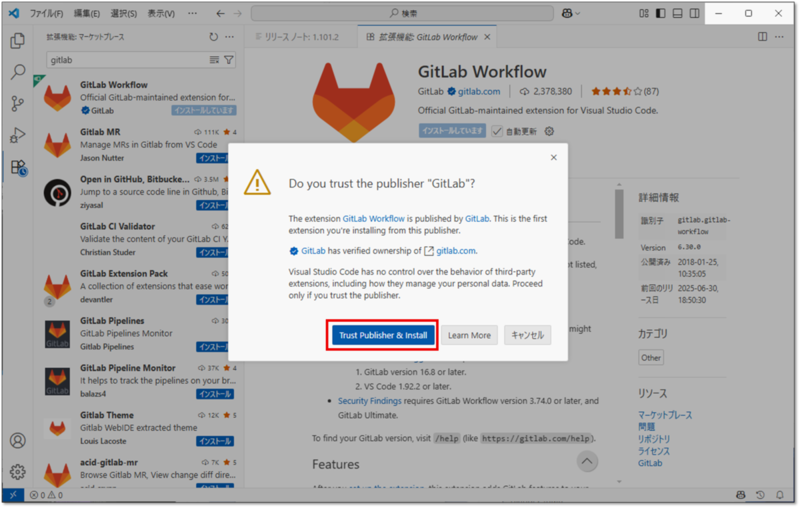
Task: Click Trust Publisher & Install button
Action: pos(383,335)
